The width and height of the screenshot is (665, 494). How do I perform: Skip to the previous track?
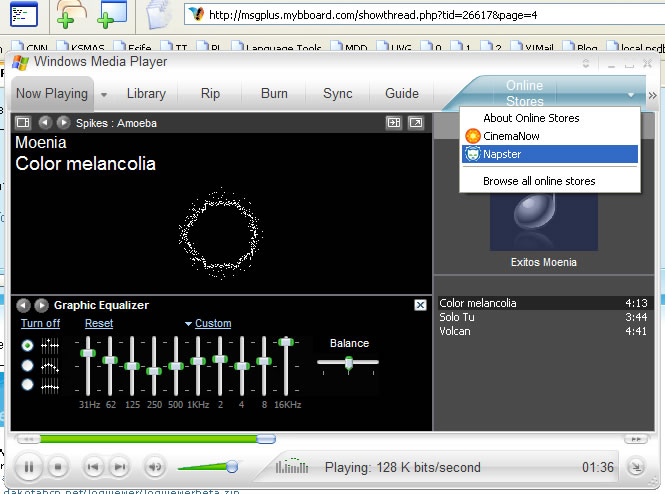tap(93, 466)
